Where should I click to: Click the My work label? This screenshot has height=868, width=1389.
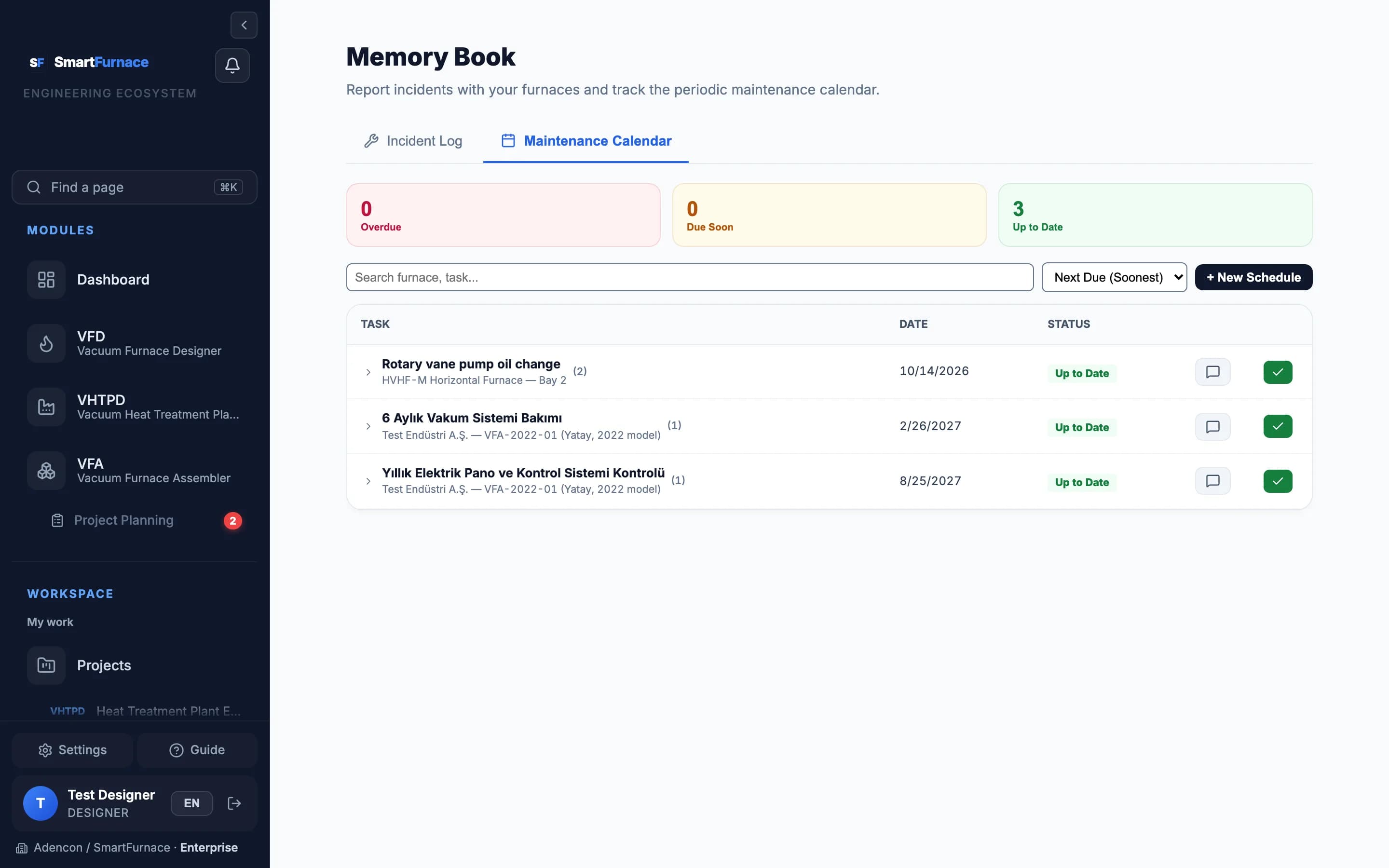click(50, 622)
